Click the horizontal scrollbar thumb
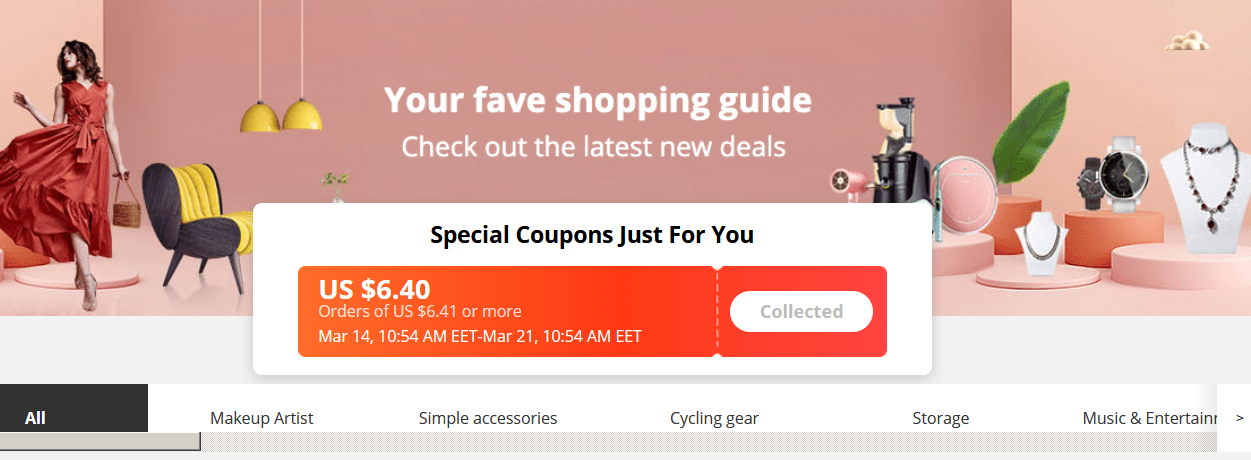Viewport: 1251px width, 460px height. tap(100, 442)
